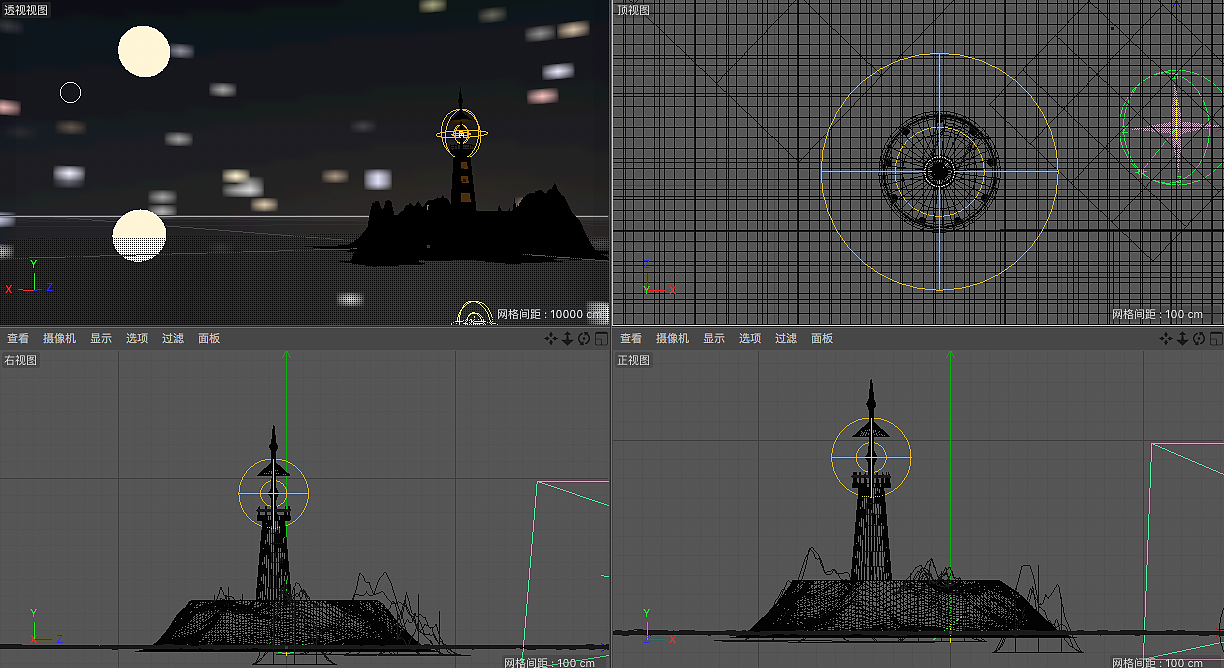The width and height of the screenshot is (1224, 668).
Task: Click the 右视图 viewport label
Action: pos(20,360)
